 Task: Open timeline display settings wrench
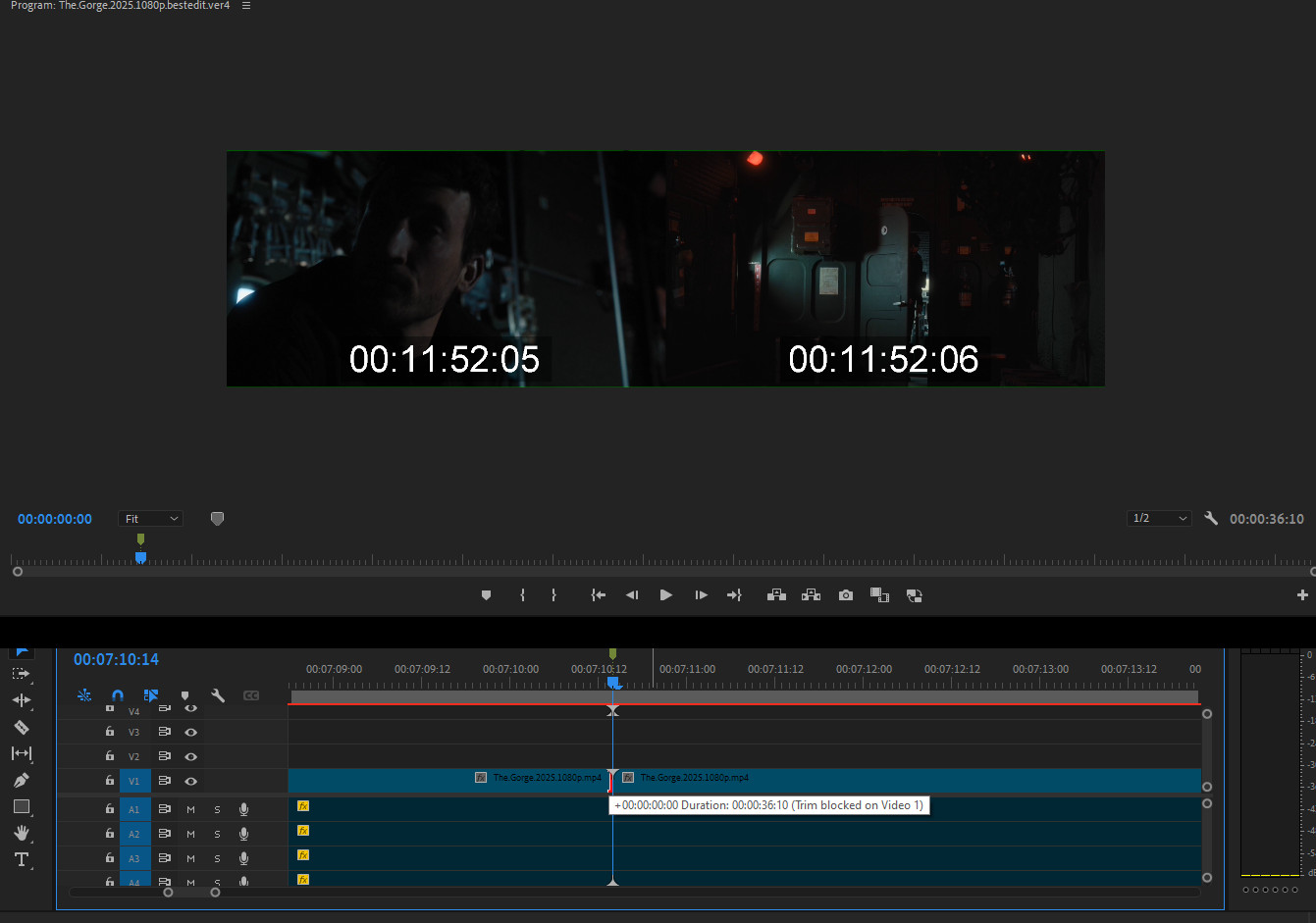[x=218, y=695]
